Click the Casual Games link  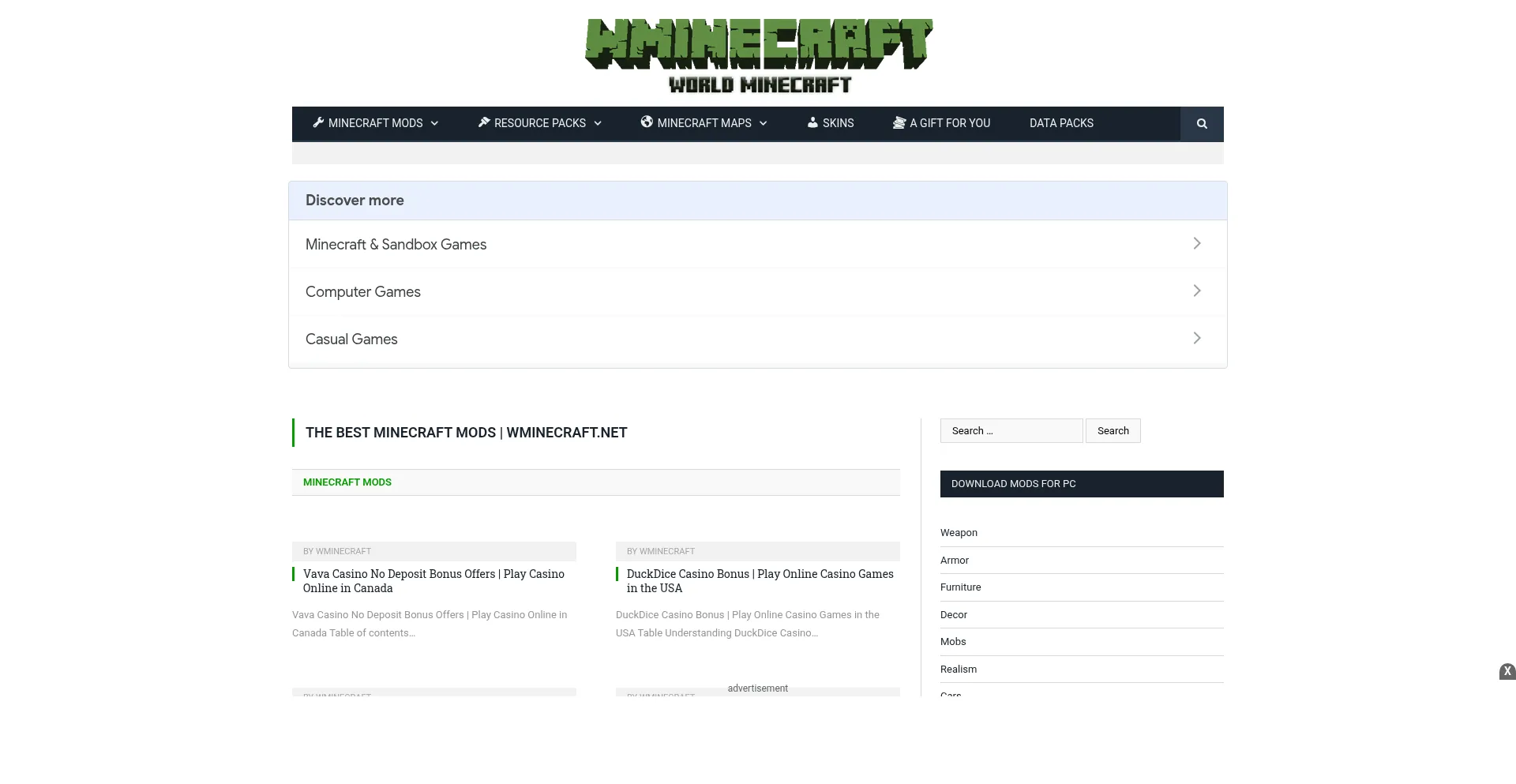coord(351,339)
